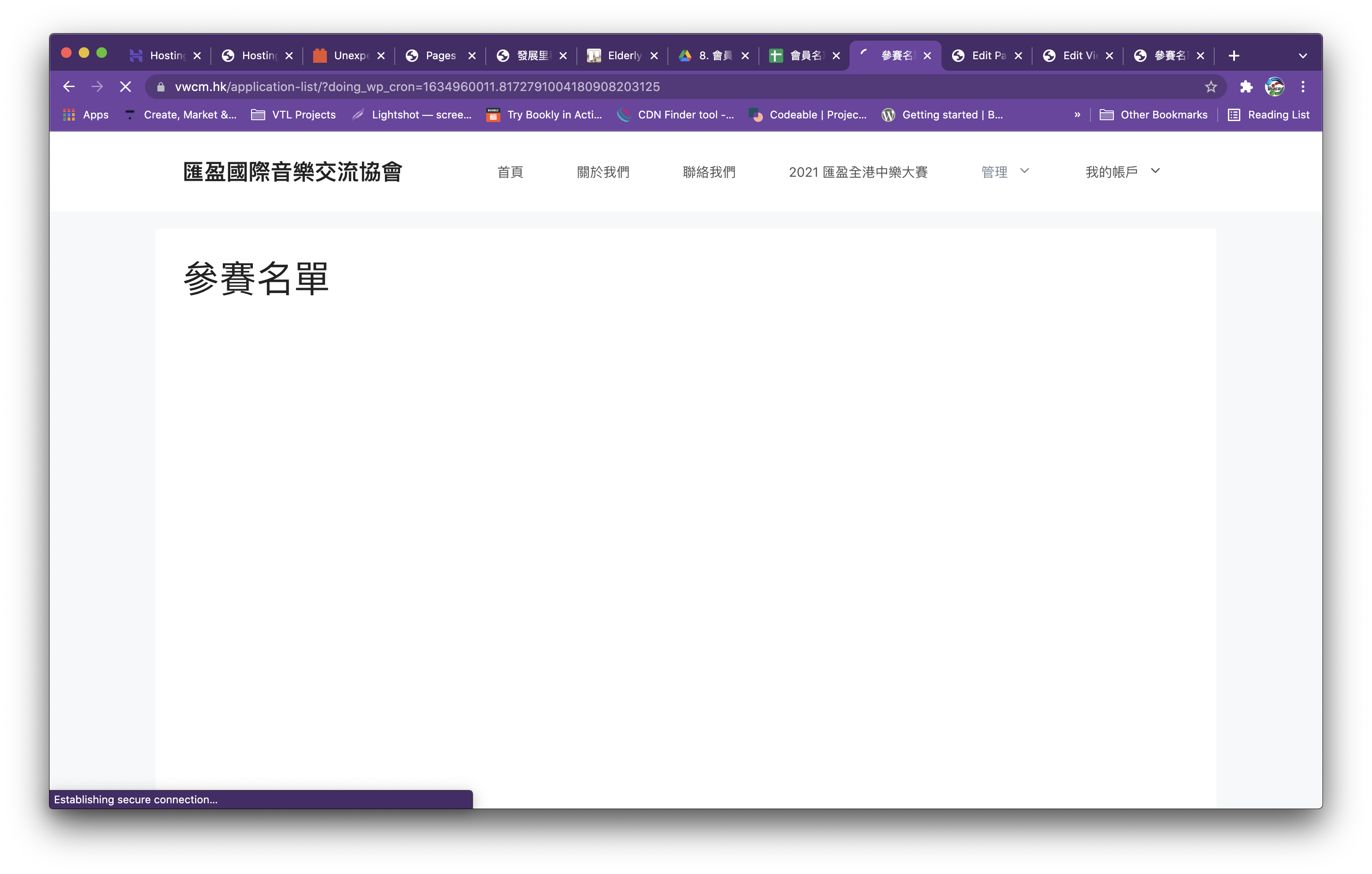
Task: Open a new tab with plus button
Action: 1234,55
